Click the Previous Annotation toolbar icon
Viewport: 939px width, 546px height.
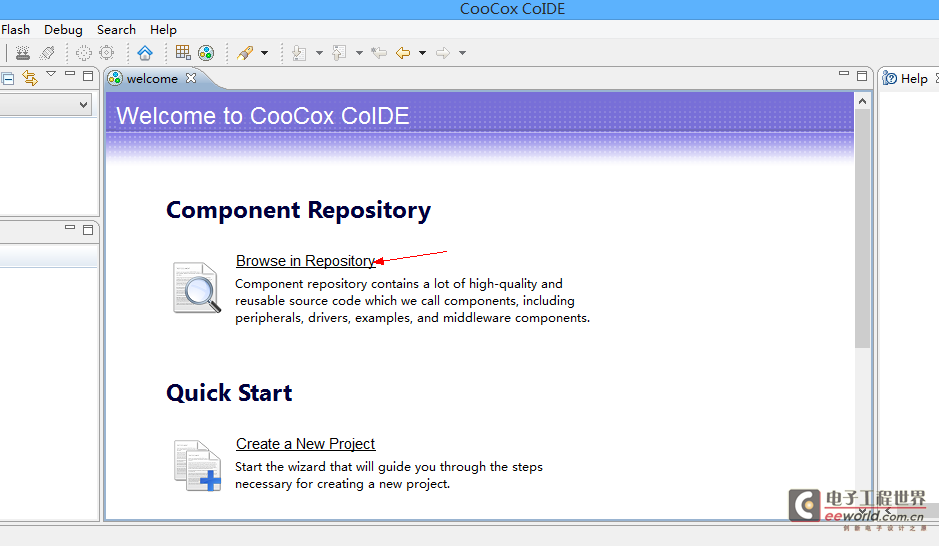click(x=339, y=53)
